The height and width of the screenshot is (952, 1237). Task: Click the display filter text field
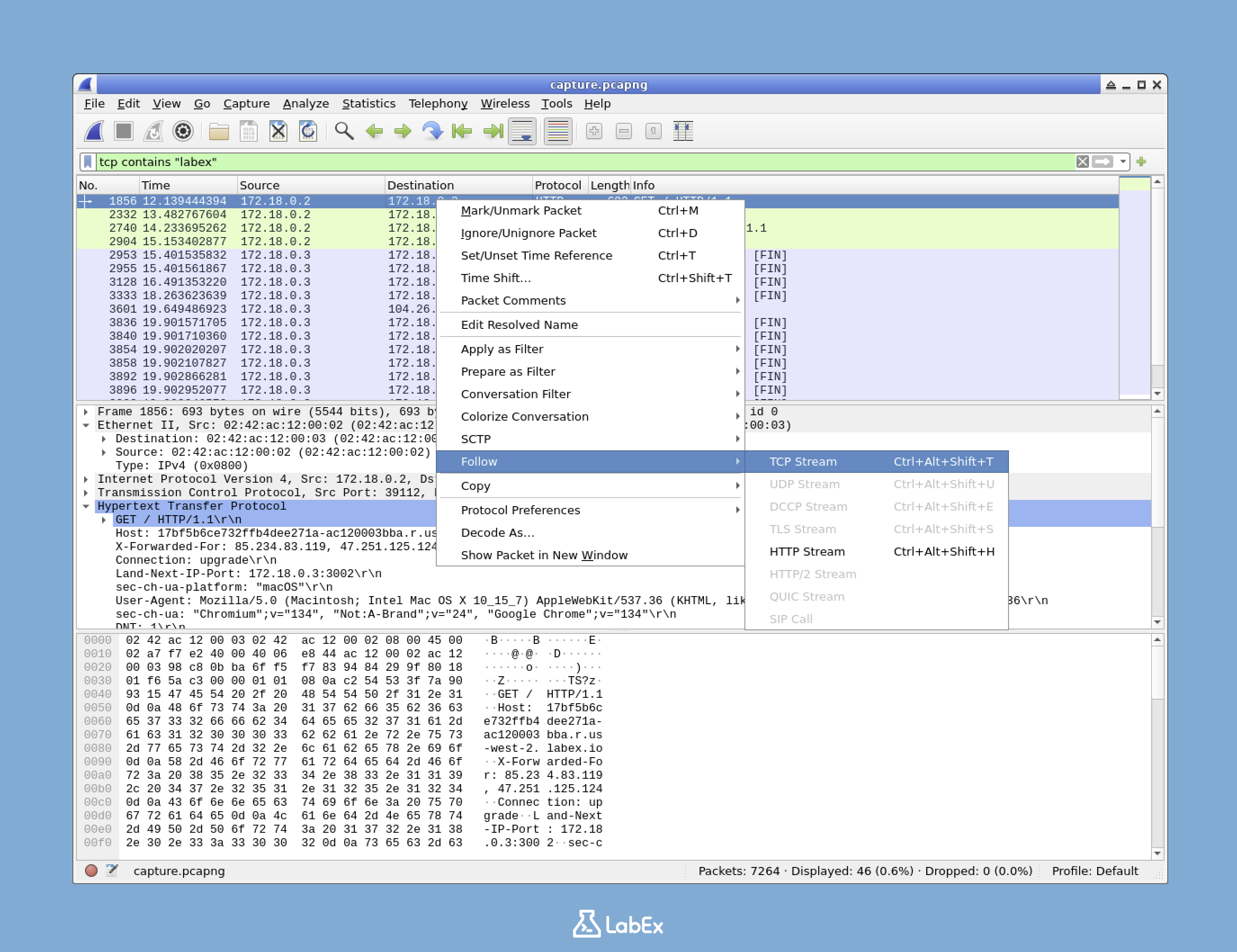click(566, 162)
